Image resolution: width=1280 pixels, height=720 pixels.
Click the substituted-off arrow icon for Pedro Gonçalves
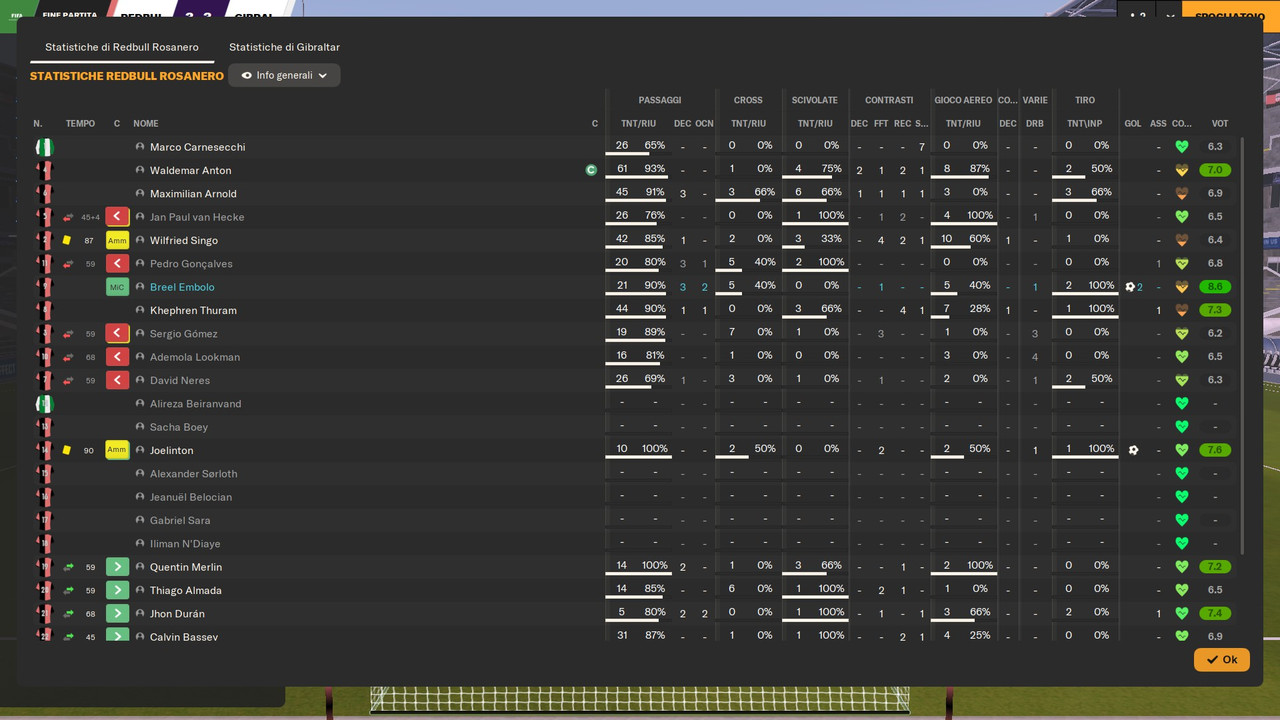point(117,264)
